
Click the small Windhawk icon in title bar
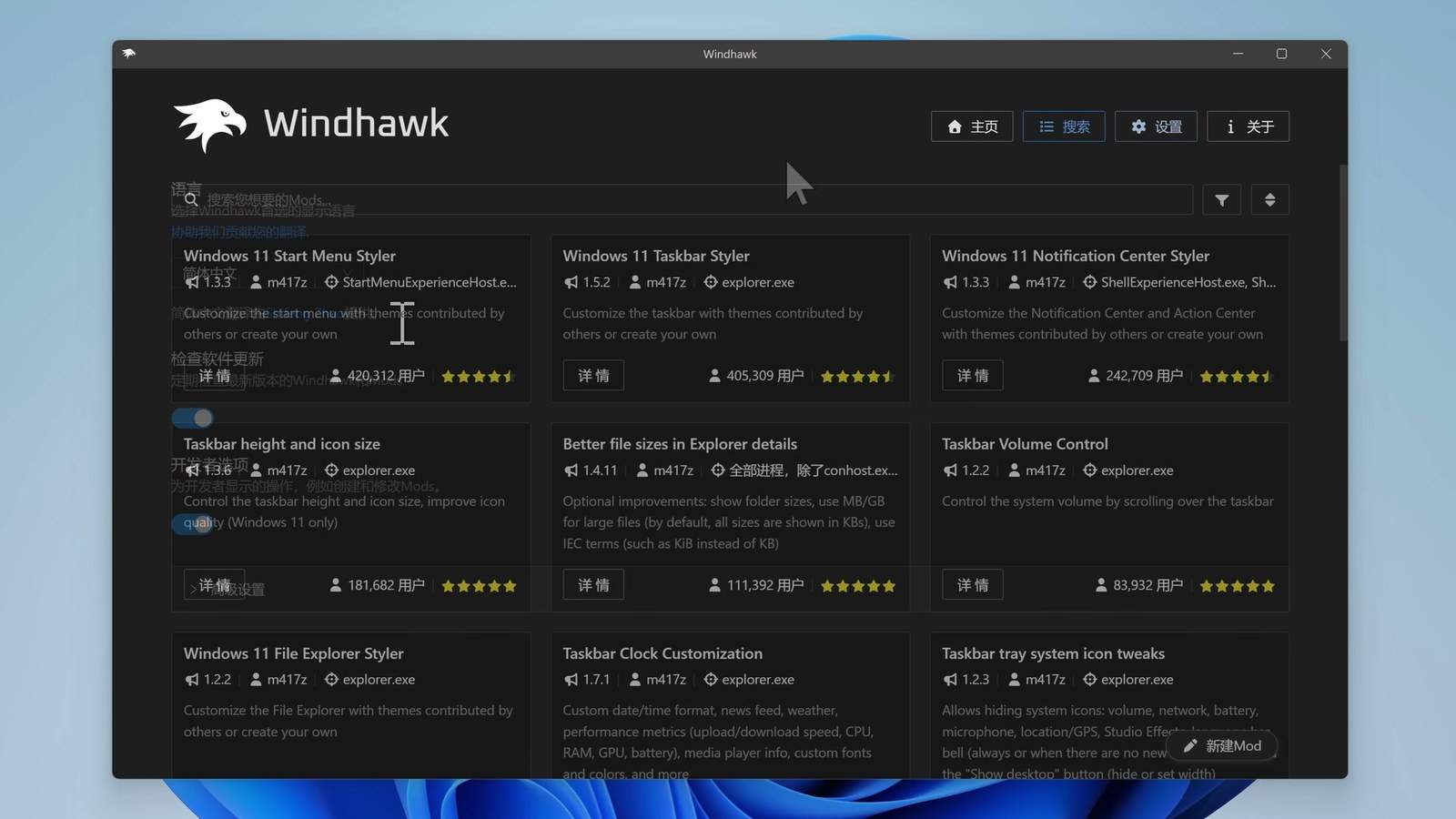pyautogui.click(x=129, y=54)
